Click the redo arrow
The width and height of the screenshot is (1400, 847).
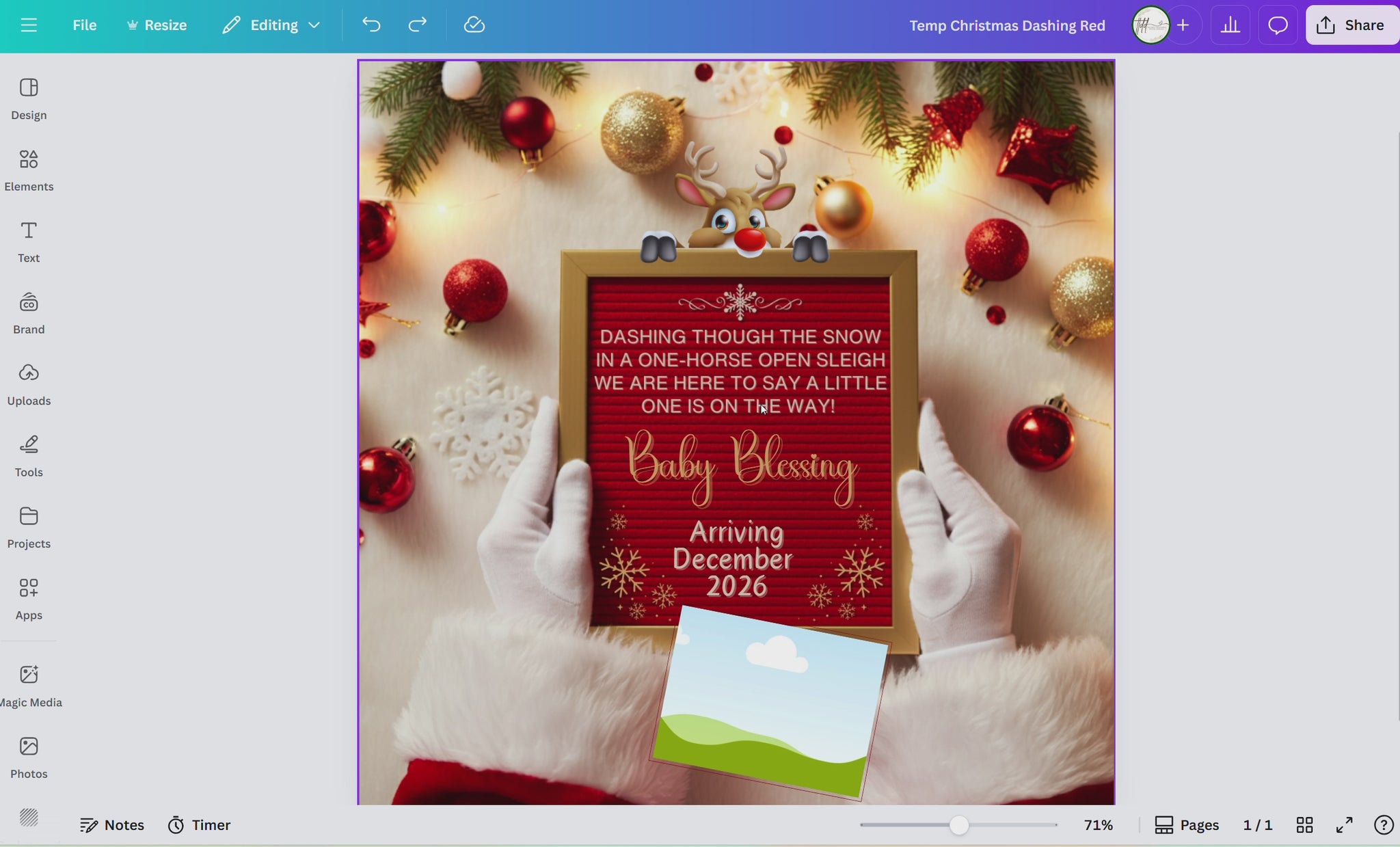[417, 25]
